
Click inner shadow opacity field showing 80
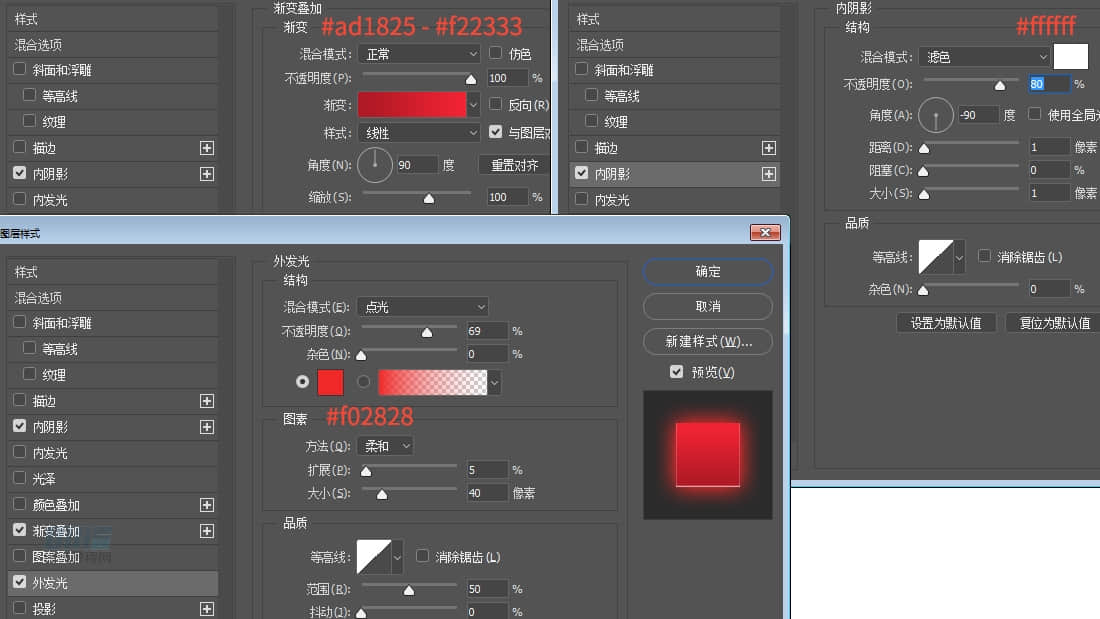coord(1048,84)
